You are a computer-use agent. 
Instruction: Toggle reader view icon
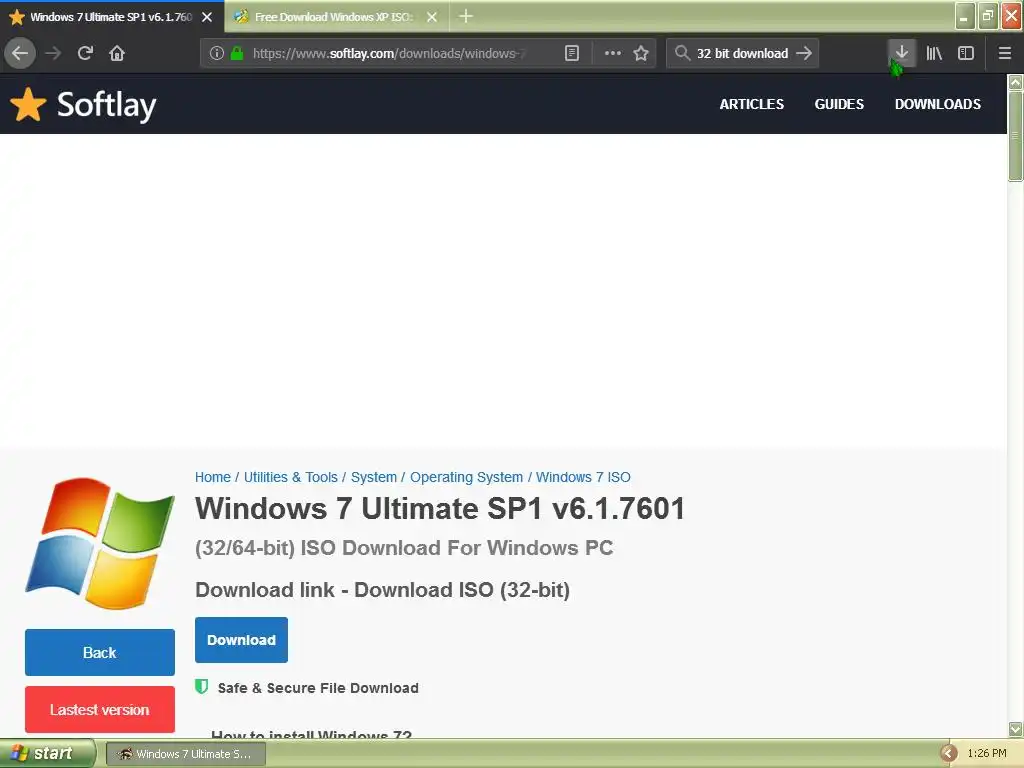[571, 53]
